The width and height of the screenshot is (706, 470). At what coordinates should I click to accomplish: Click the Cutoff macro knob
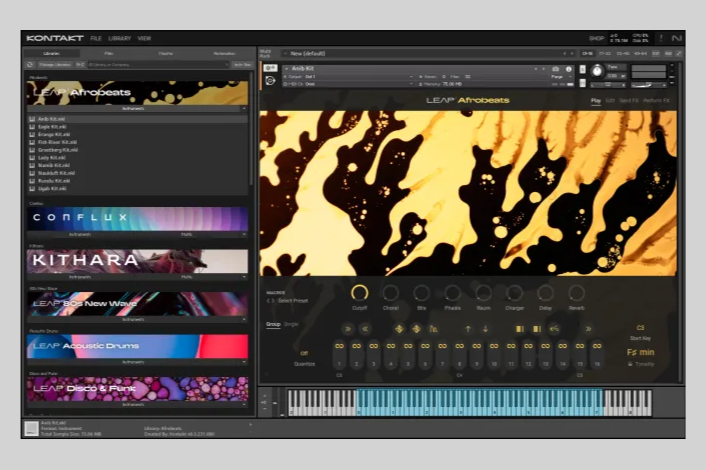pyautogui.click(x=359, y=293)
